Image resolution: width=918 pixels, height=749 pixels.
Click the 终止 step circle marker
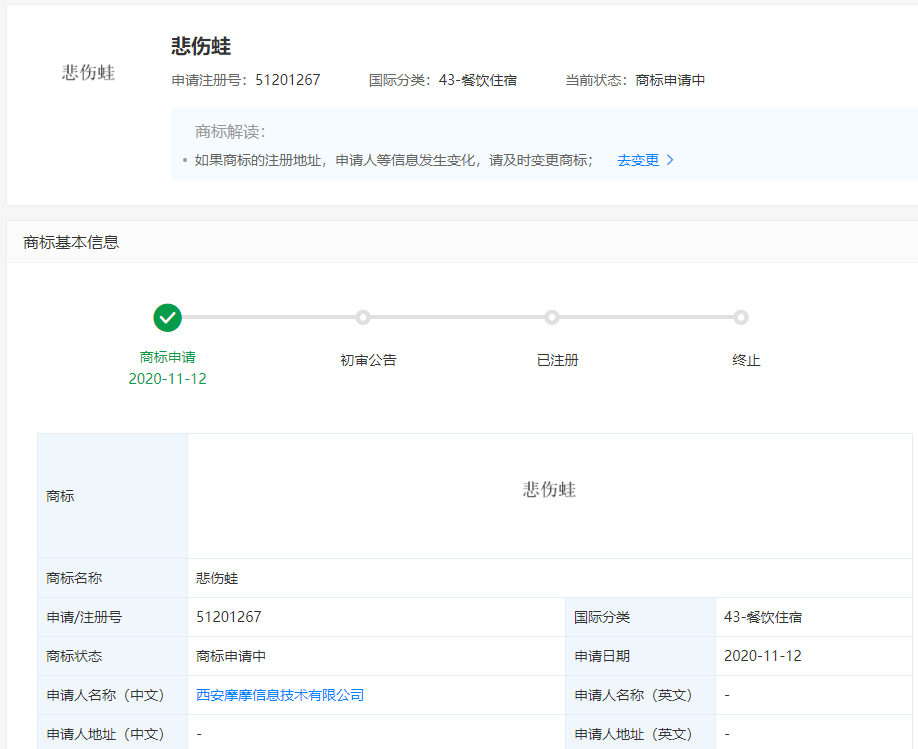[x=741, y=317]
